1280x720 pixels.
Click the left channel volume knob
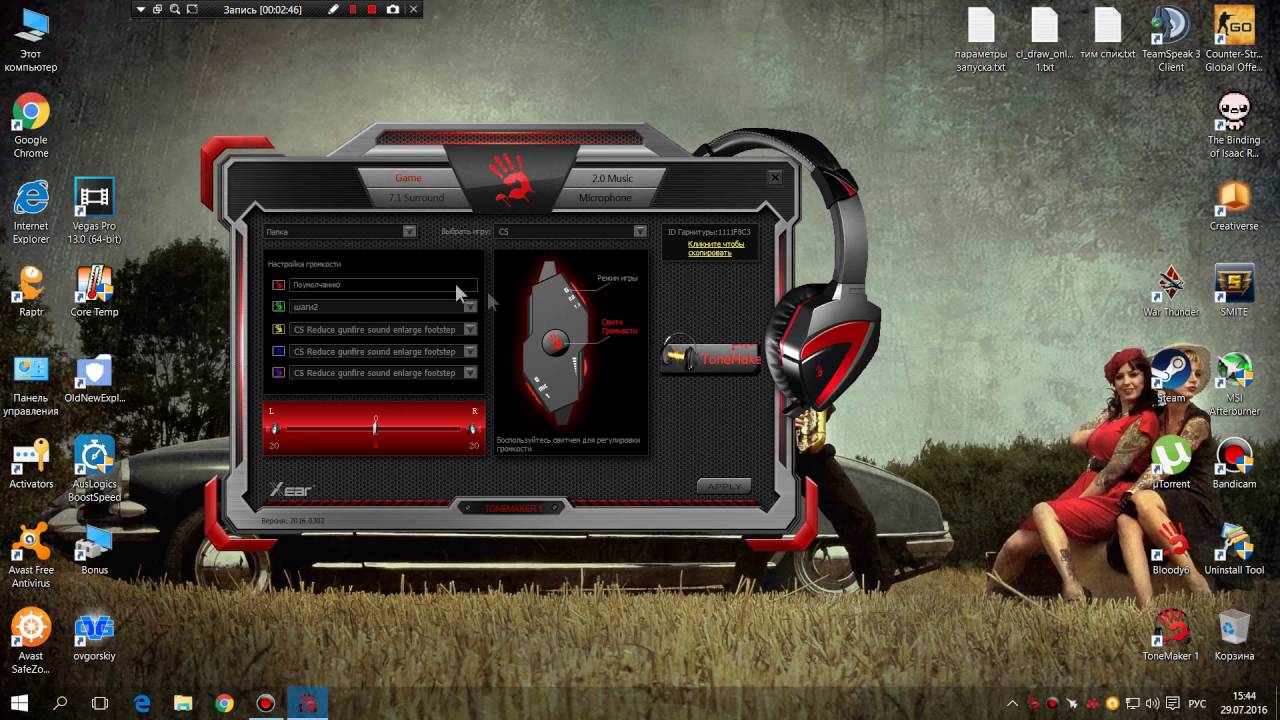pos(276,429)
